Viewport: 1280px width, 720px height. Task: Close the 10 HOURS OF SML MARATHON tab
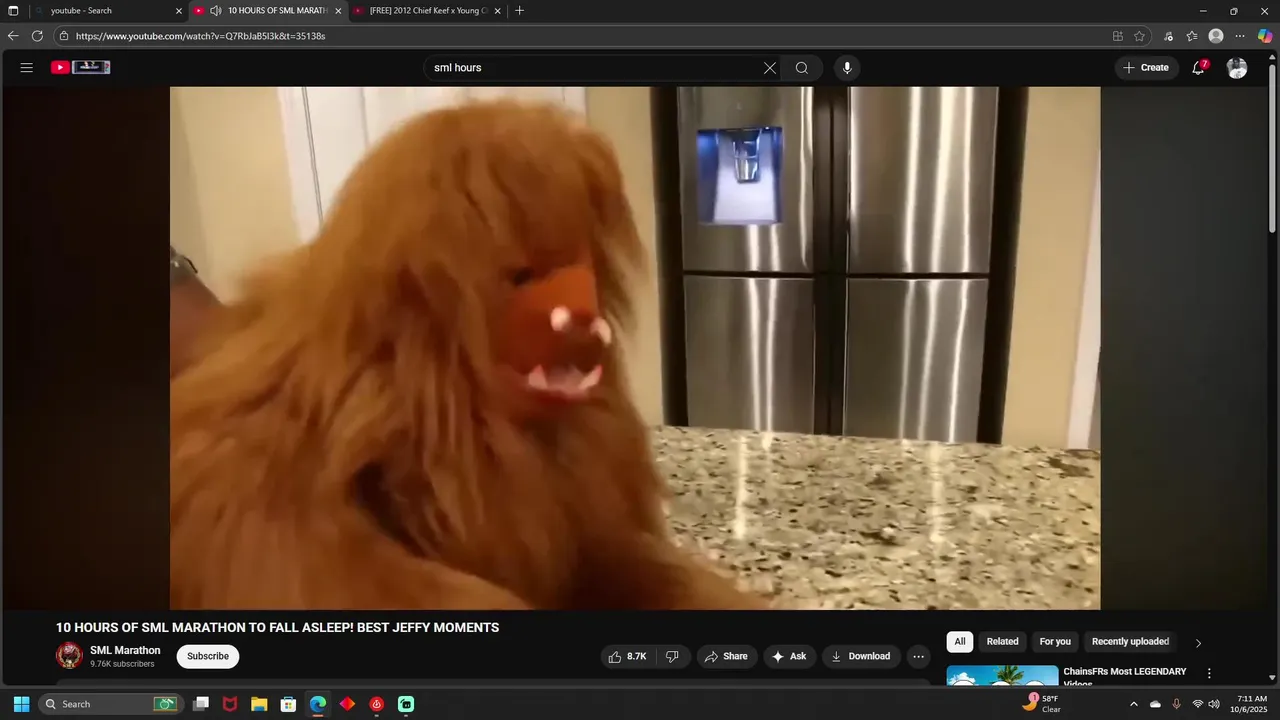pyautogui.click(x=338, y=11)
